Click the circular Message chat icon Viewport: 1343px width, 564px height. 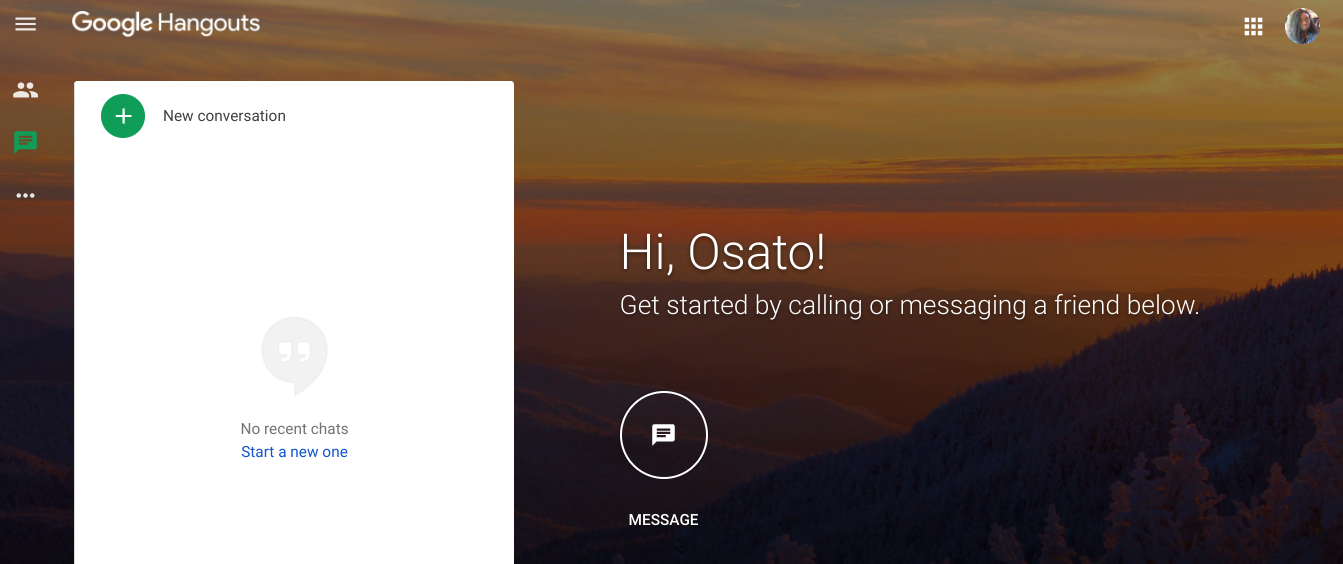[x=664, y=435]
